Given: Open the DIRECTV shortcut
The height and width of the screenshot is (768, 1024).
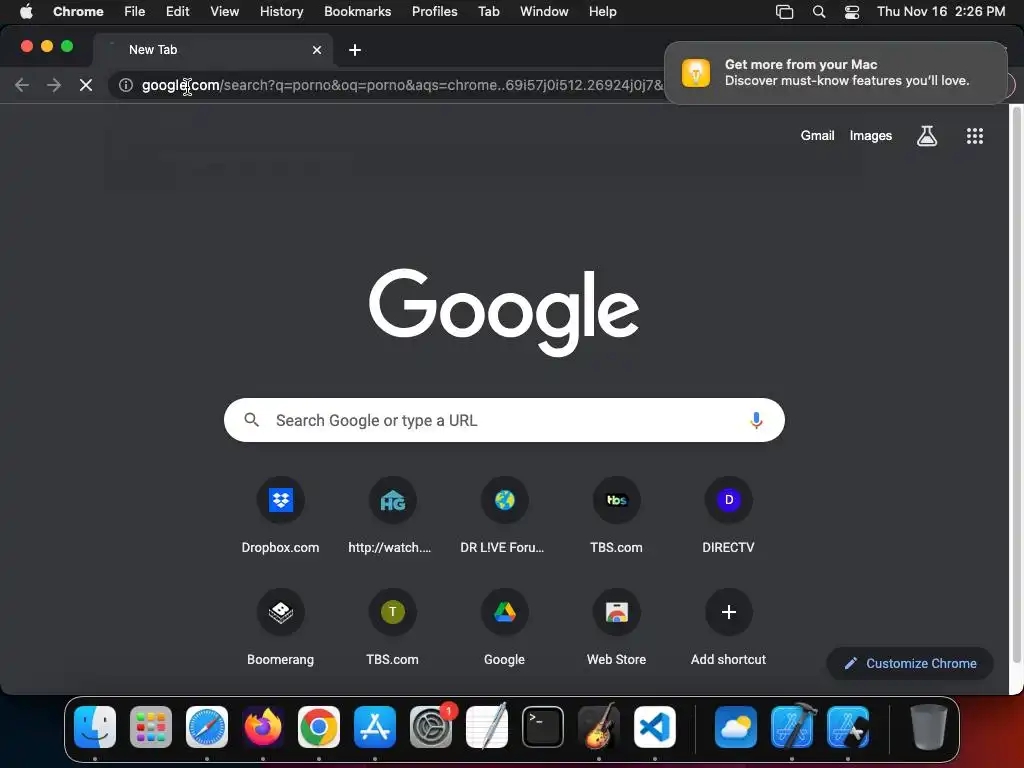Looking at the screenshot, I should tap(729, 500).
